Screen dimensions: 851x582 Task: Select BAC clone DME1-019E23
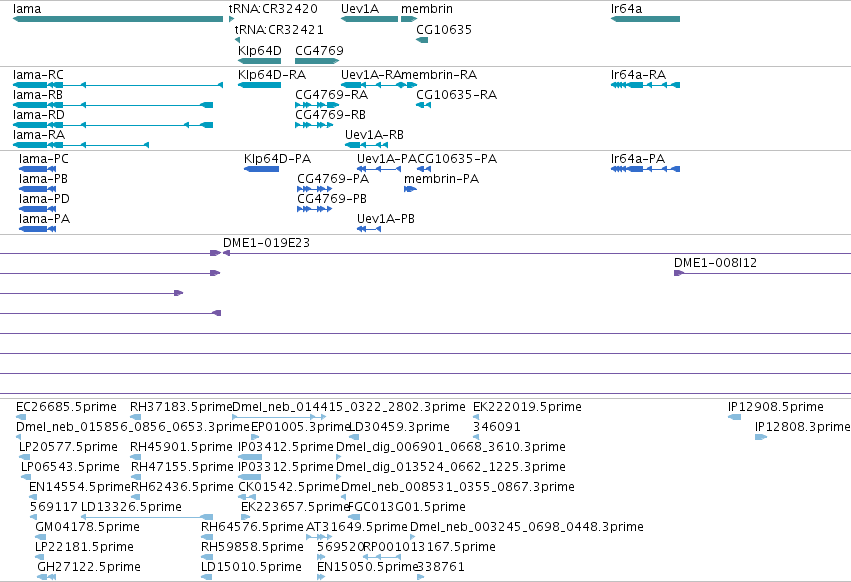266,243
